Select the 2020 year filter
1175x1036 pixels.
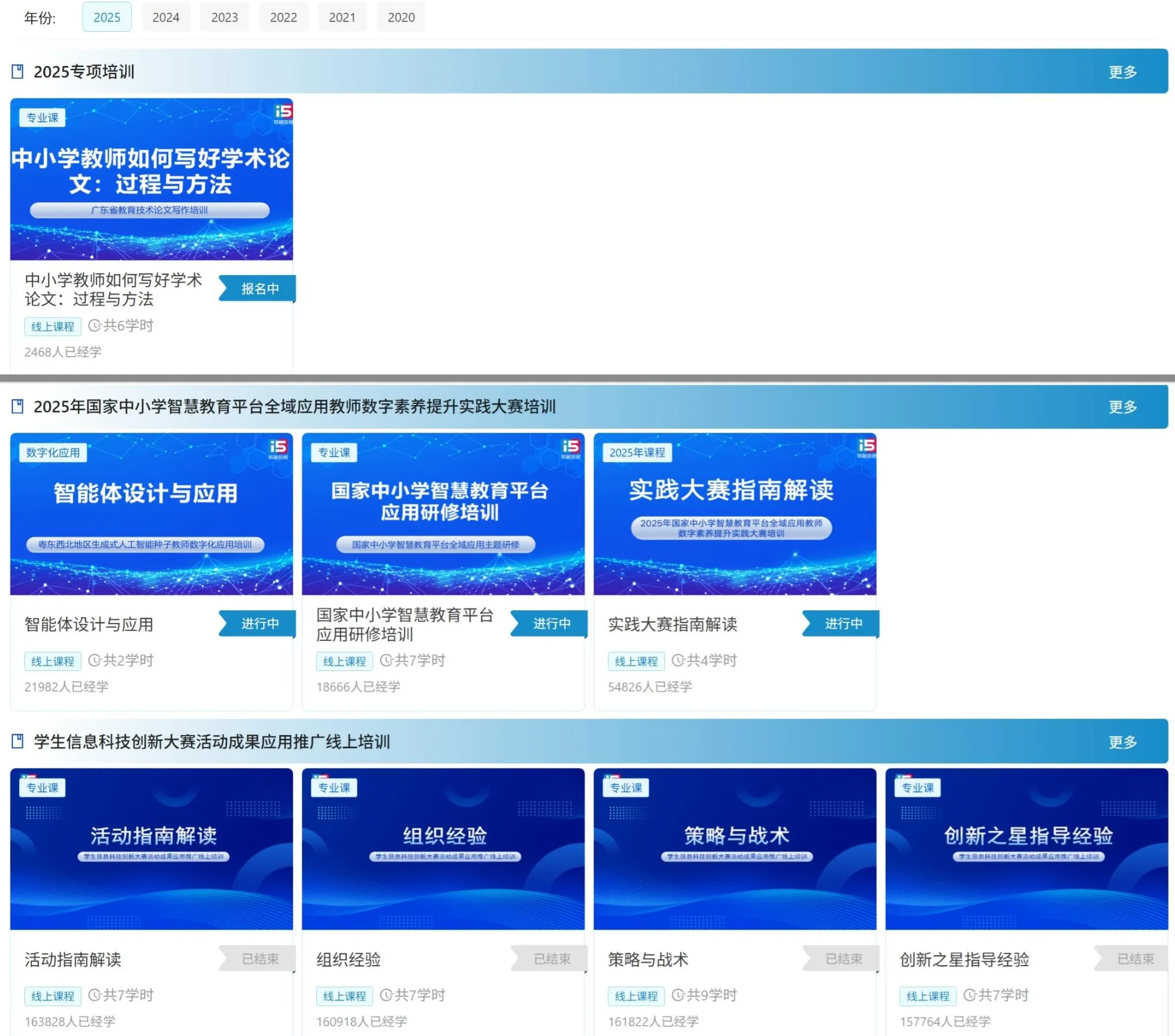coord(401,17)
